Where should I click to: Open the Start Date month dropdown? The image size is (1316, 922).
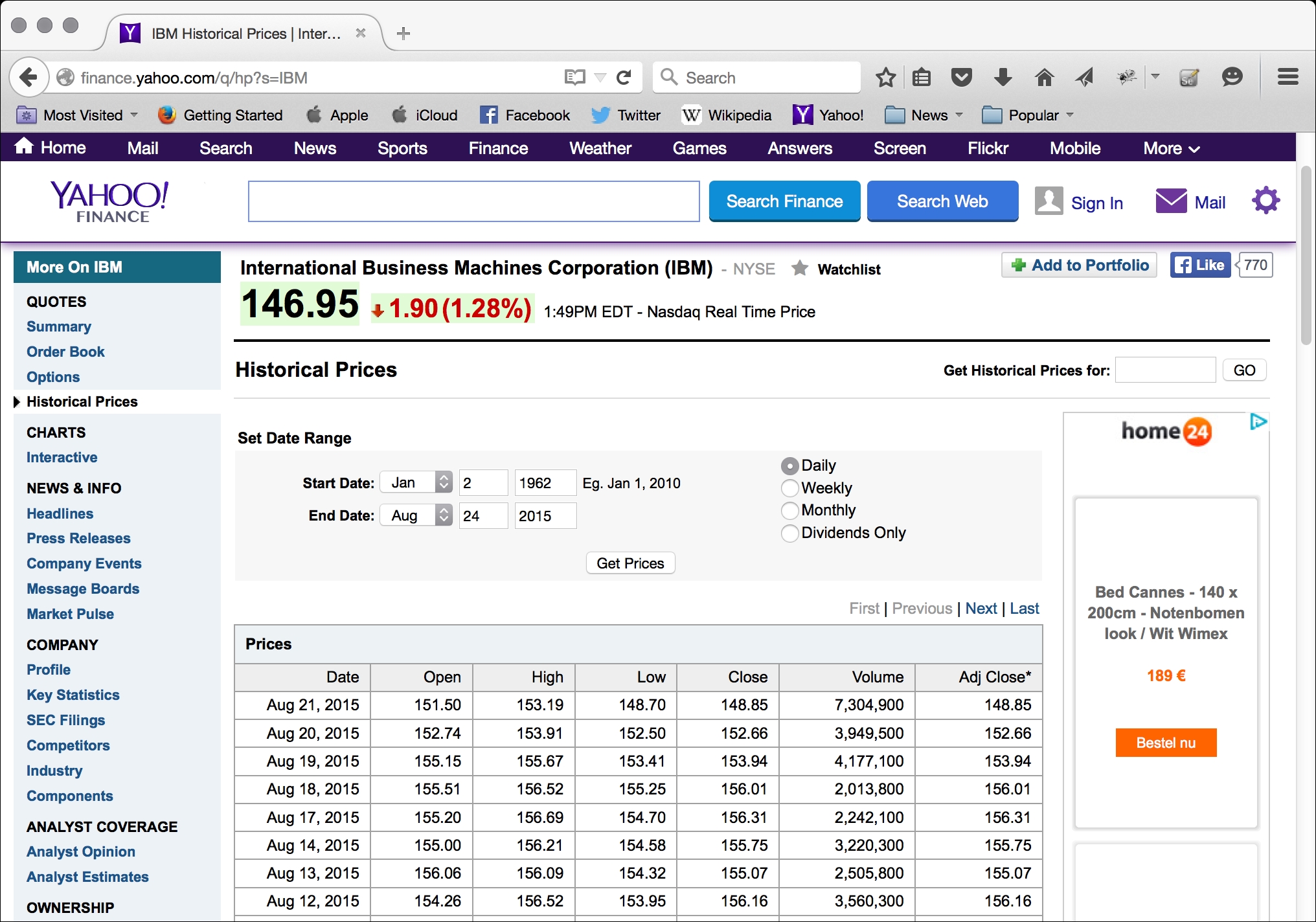click(x=416, y=482)
